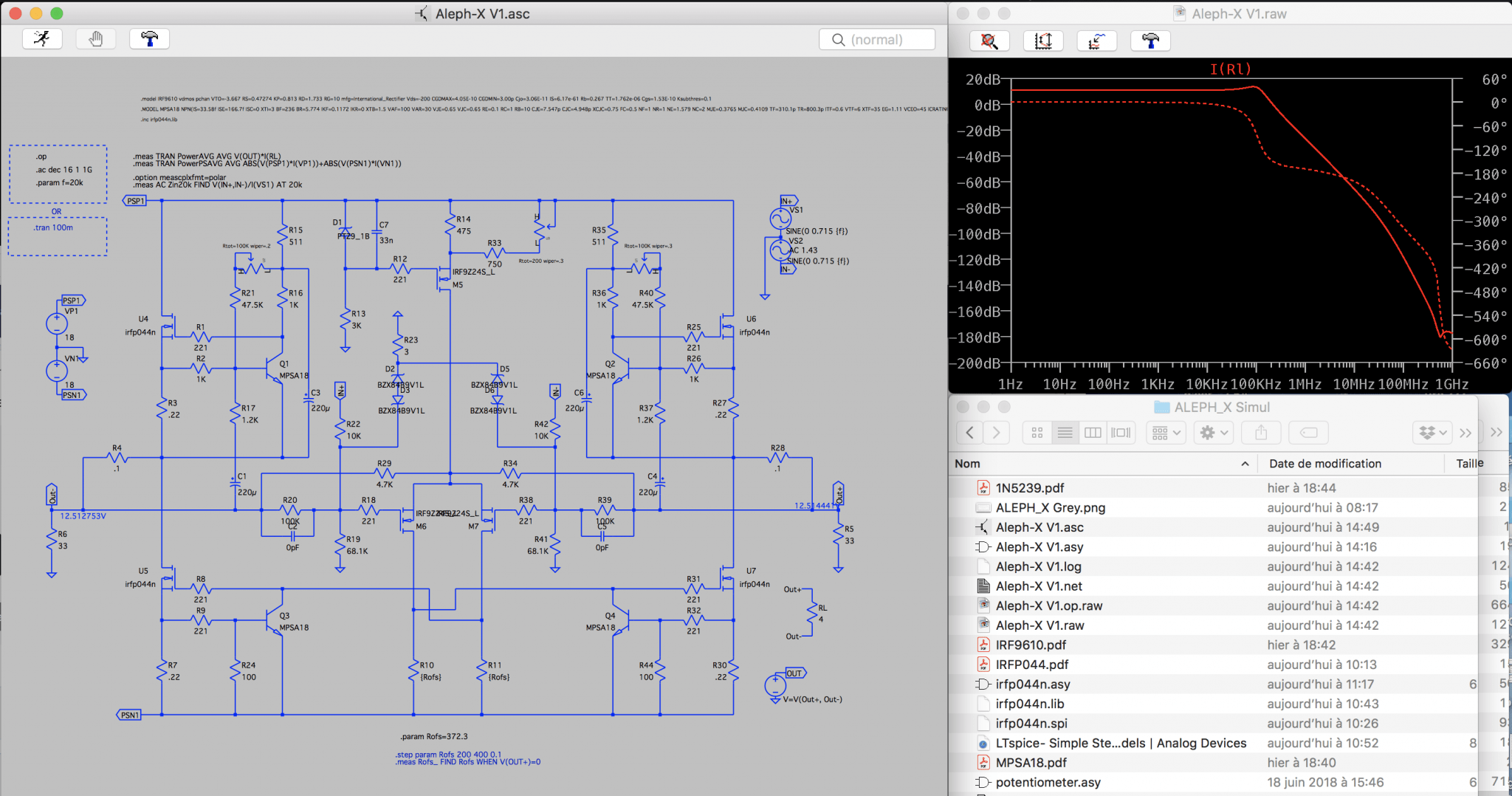This screenshot has height=796, width=1512.
Task: Autorange the Y axis in waveform window
Action: [x=1043, y=41]
